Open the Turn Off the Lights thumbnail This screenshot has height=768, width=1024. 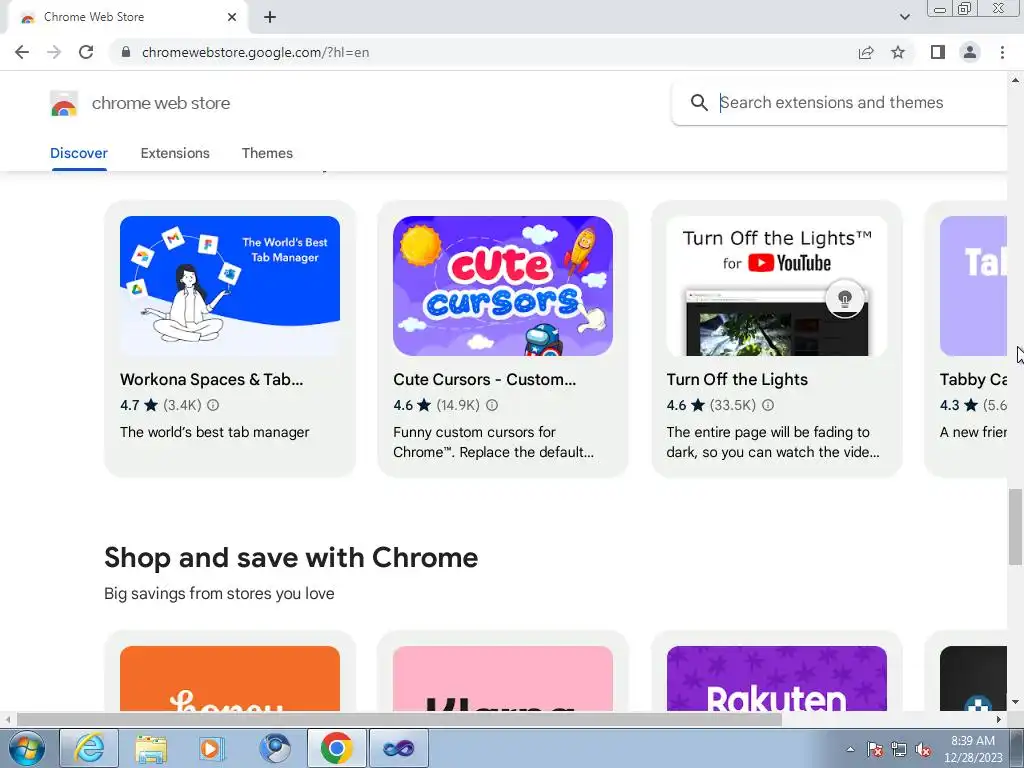pos(776,286)
